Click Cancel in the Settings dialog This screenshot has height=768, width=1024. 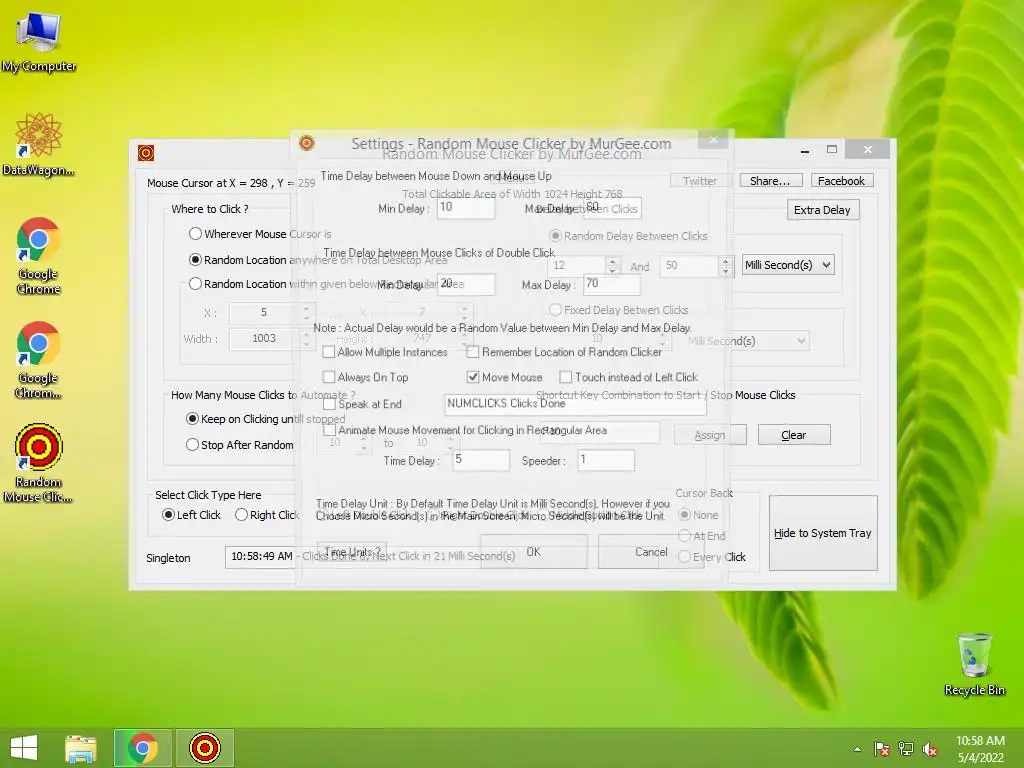point(651,552)
